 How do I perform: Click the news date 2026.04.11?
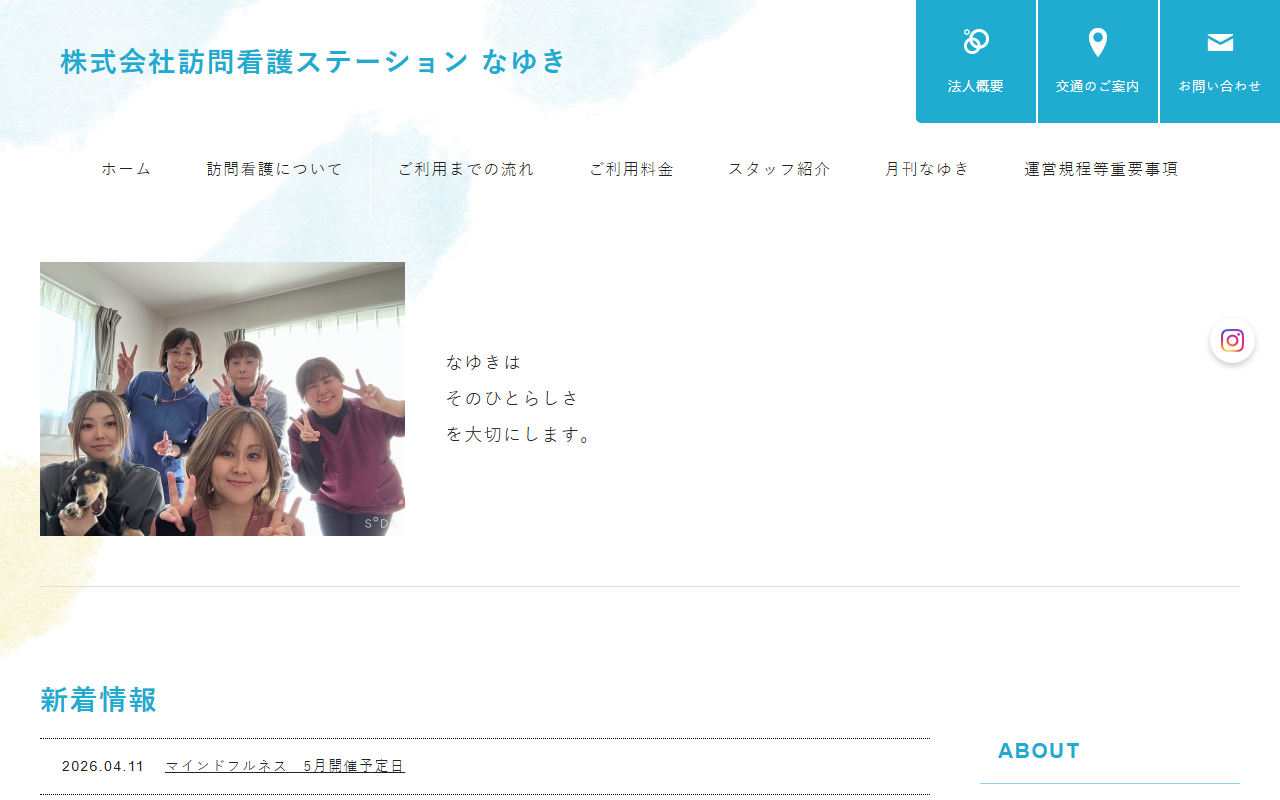[103, 766]
